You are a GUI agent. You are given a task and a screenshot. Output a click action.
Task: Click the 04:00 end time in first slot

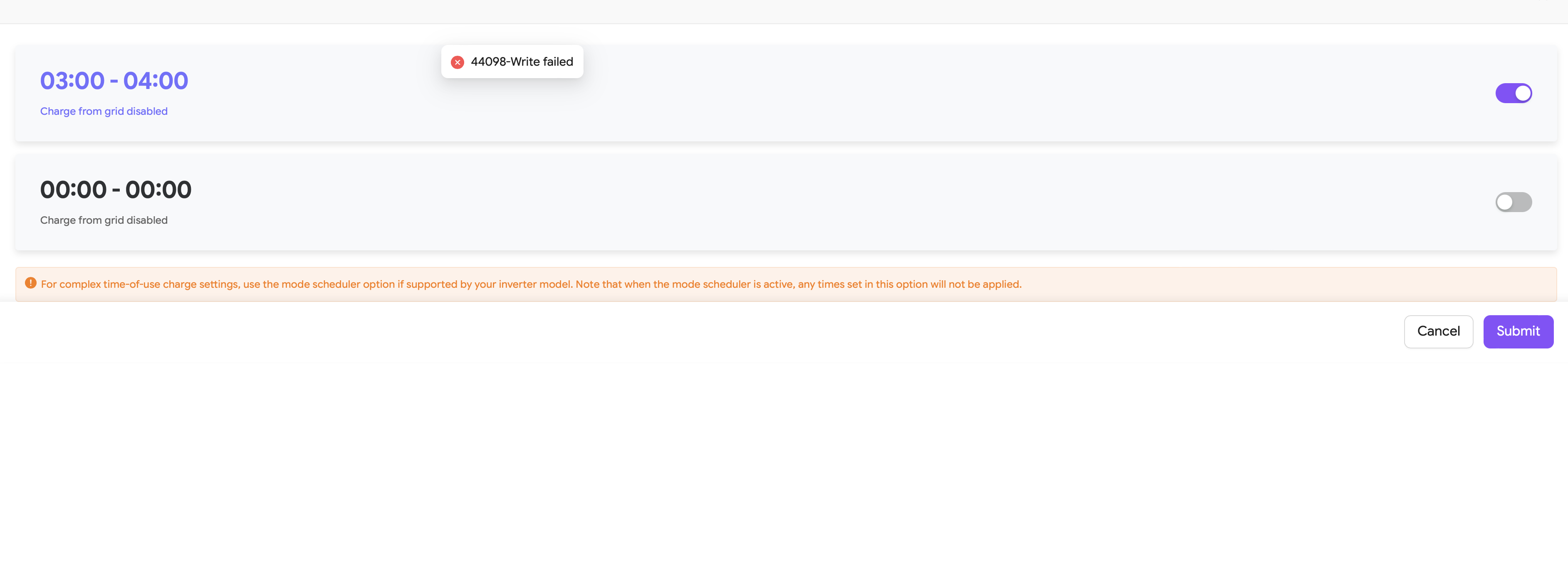(x=156, y=81)
